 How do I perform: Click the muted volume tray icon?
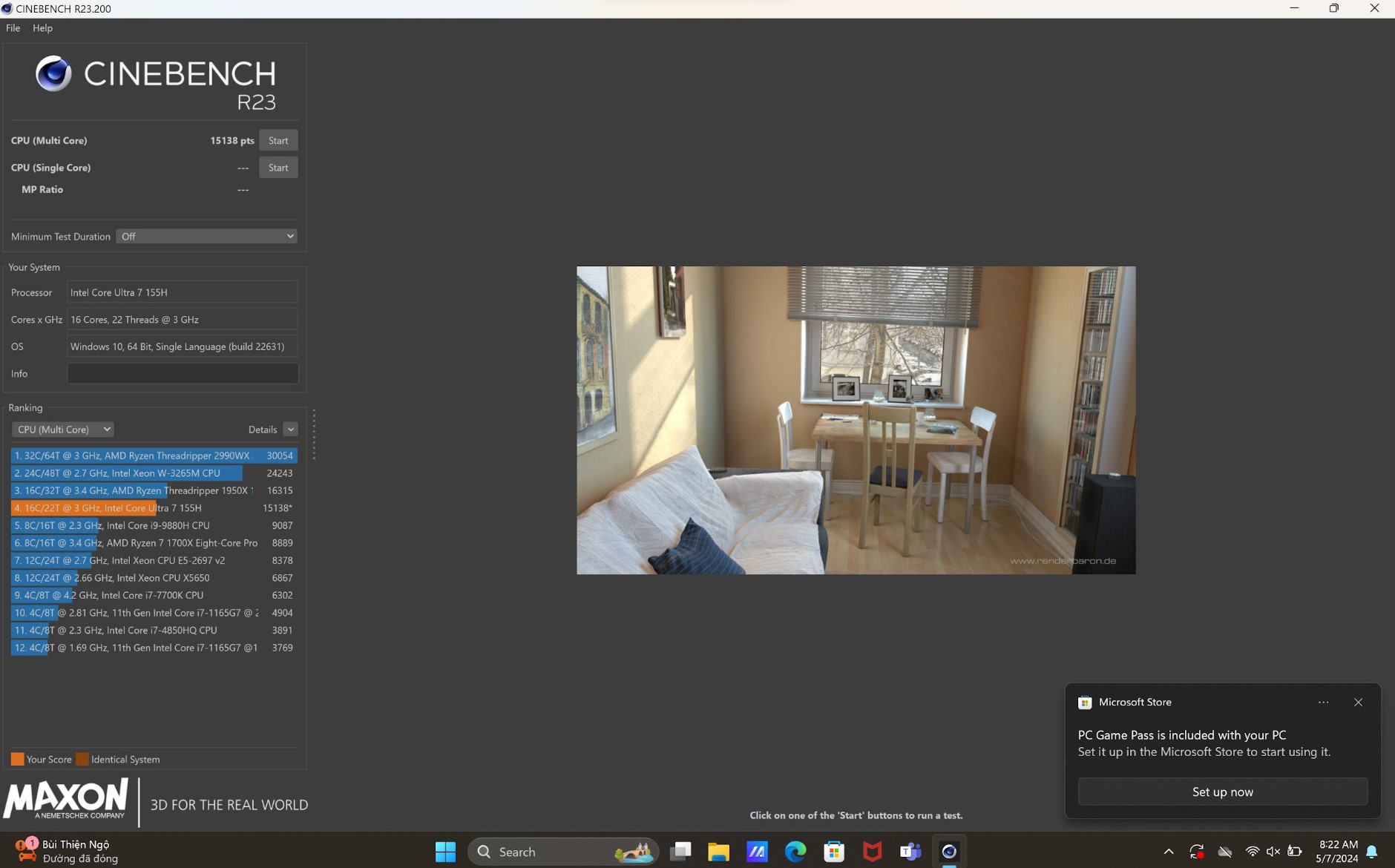click(x=1273, y=852)
